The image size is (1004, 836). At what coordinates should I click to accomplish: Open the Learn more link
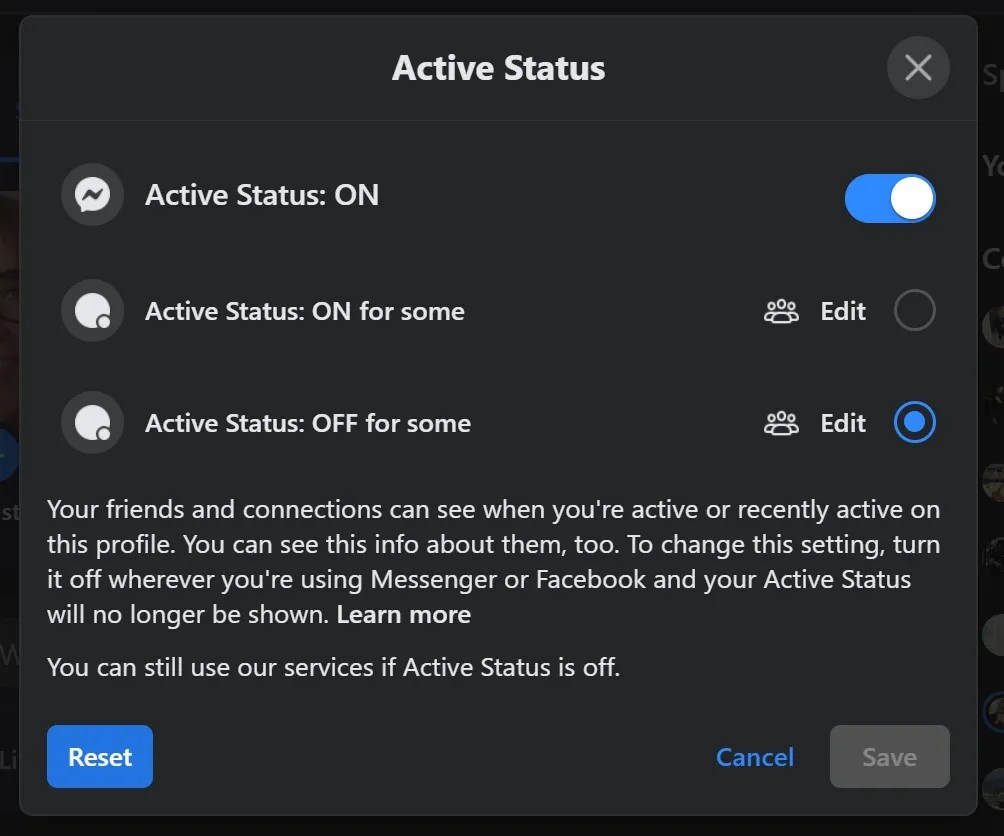click(x=403, y=614)
